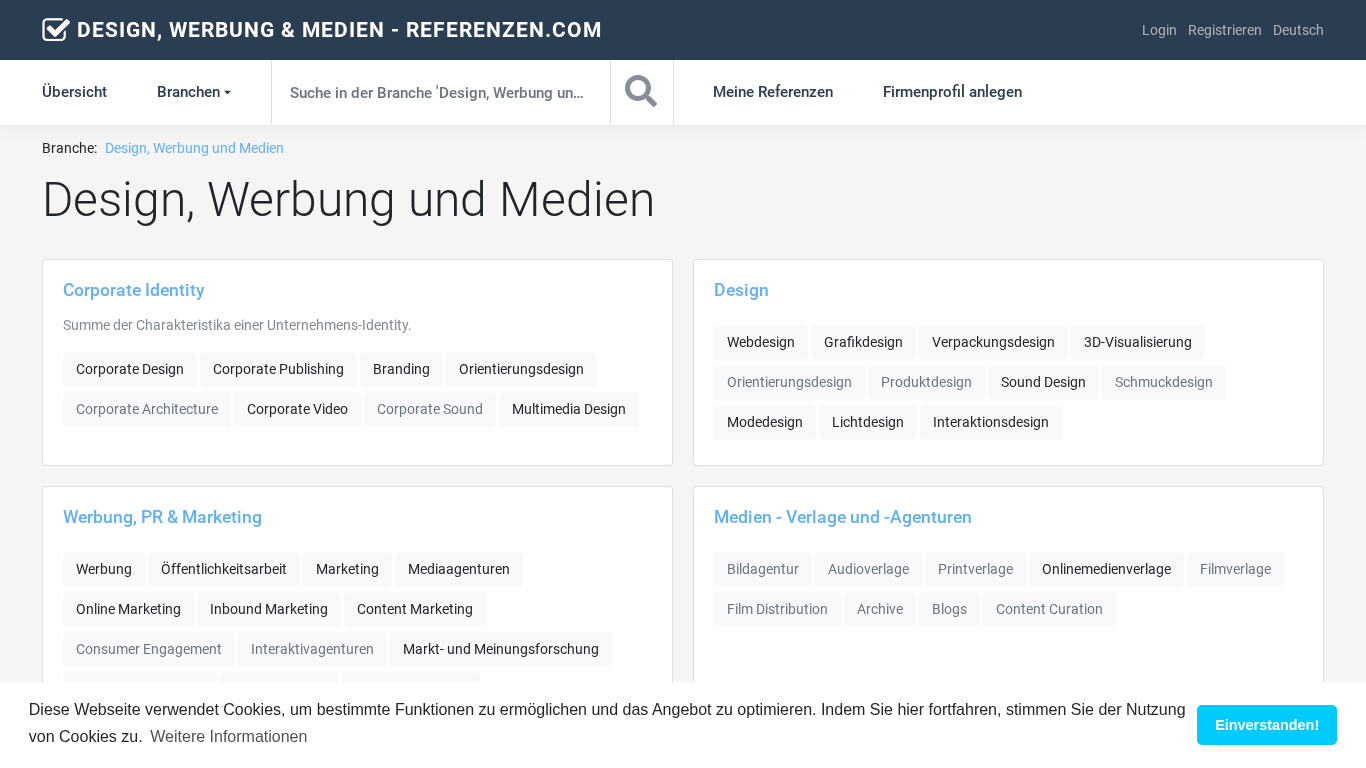Screen dimensions: 1366x768
Task: Accept cookies with Einverstanden! button
Action: (1266, 725)
